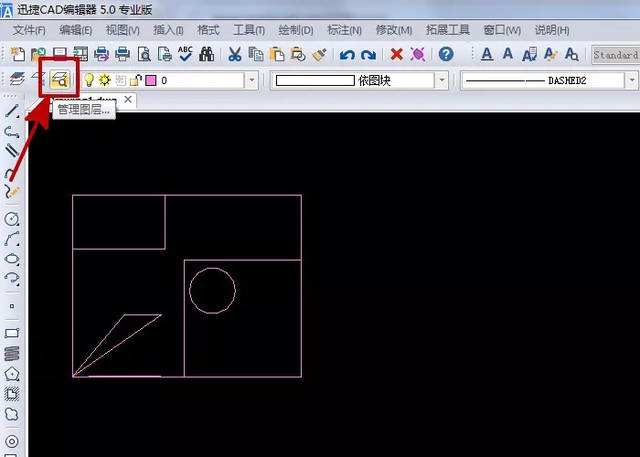Open Help via the blue question mark

(x=446, y=54)
